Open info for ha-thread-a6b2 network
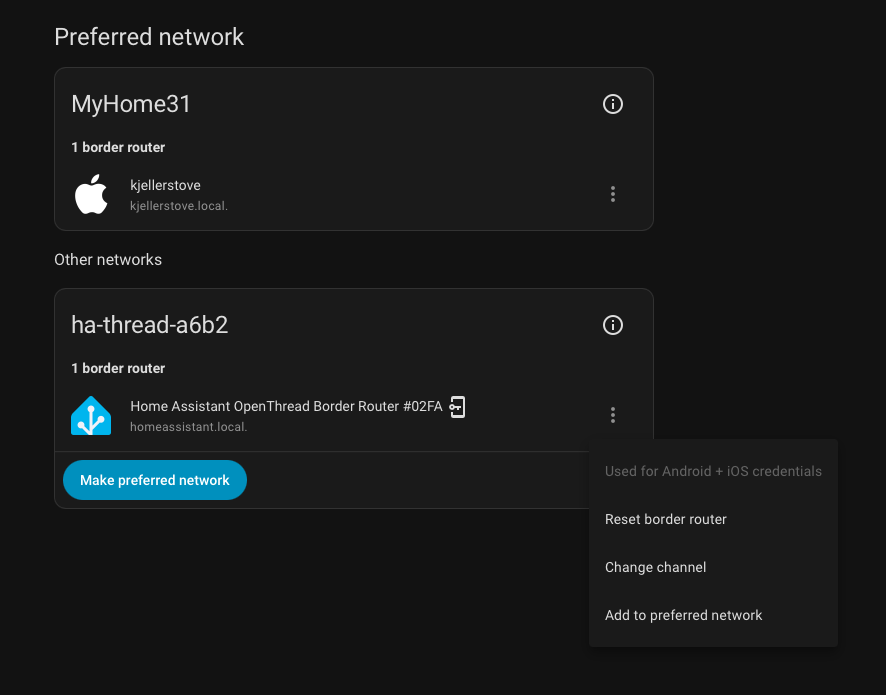 pyautogui.click(x=613, y=325)
